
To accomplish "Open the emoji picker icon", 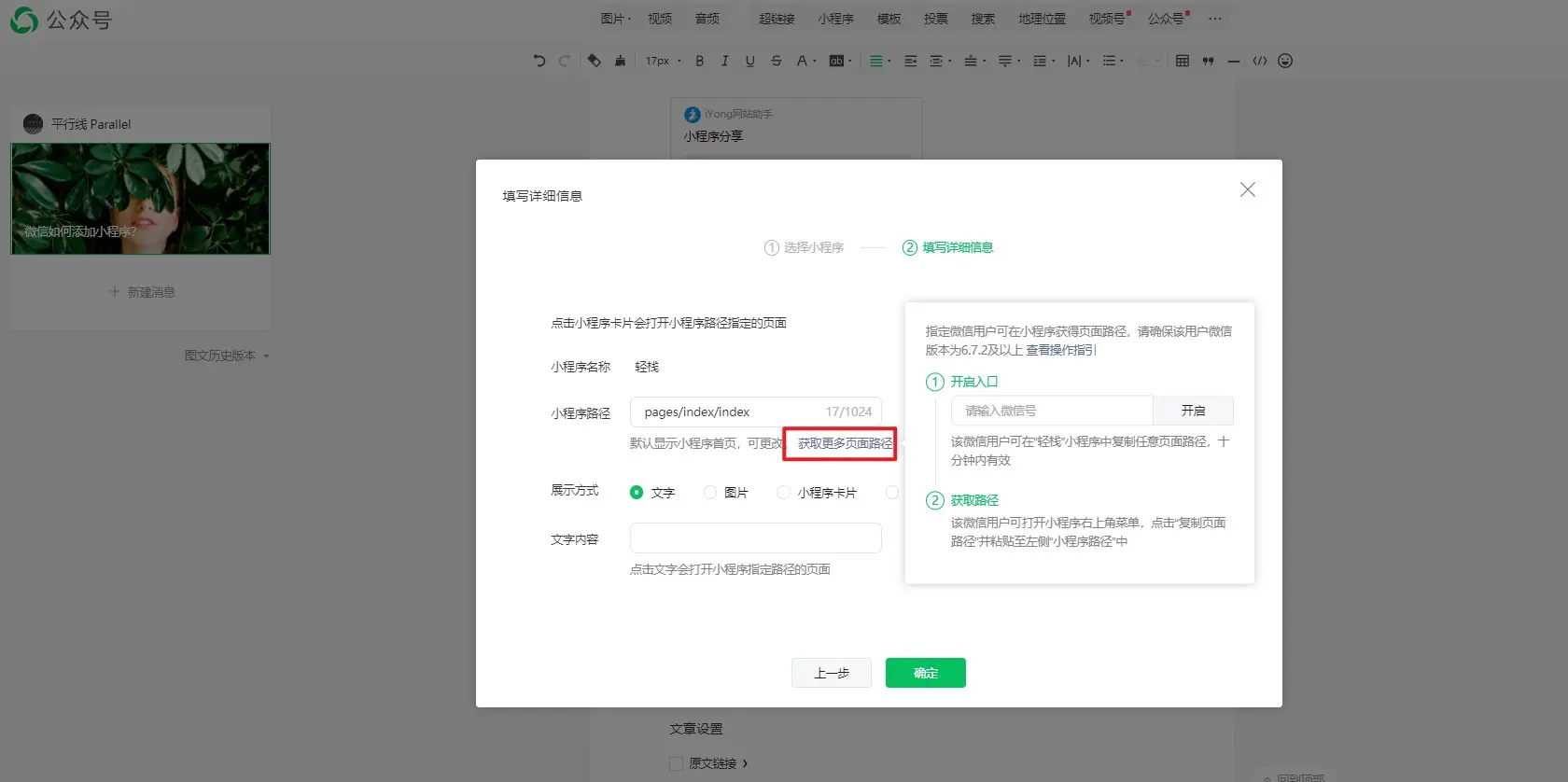I will [1285, 61].
